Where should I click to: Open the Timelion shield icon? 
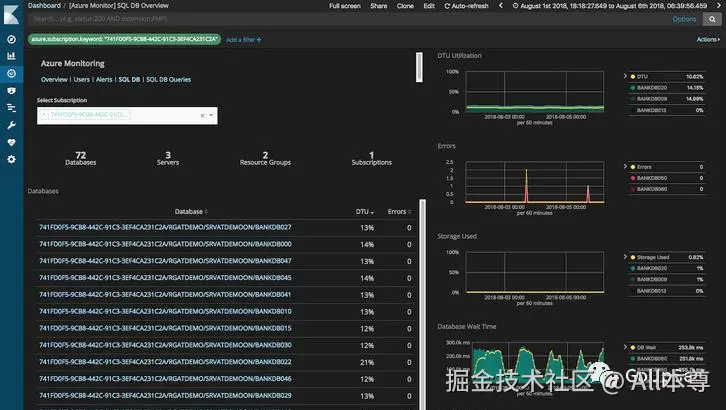click(12, 91)
